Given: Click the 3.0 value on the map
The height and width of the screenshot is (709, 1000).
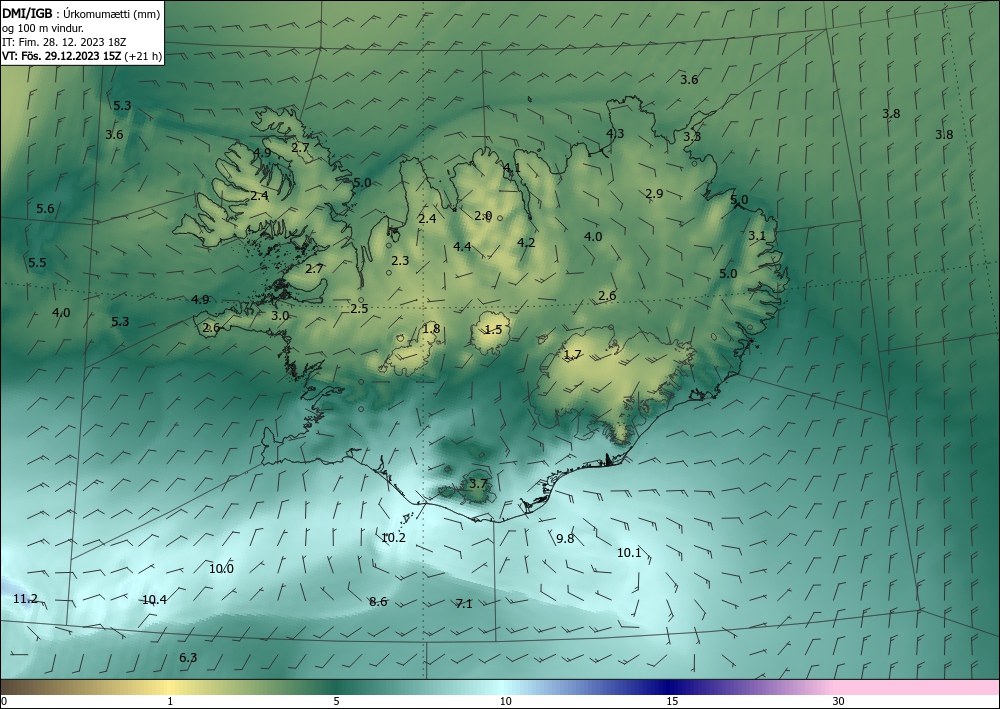Looking at the screenshot, I should click(x=280, y=316).
